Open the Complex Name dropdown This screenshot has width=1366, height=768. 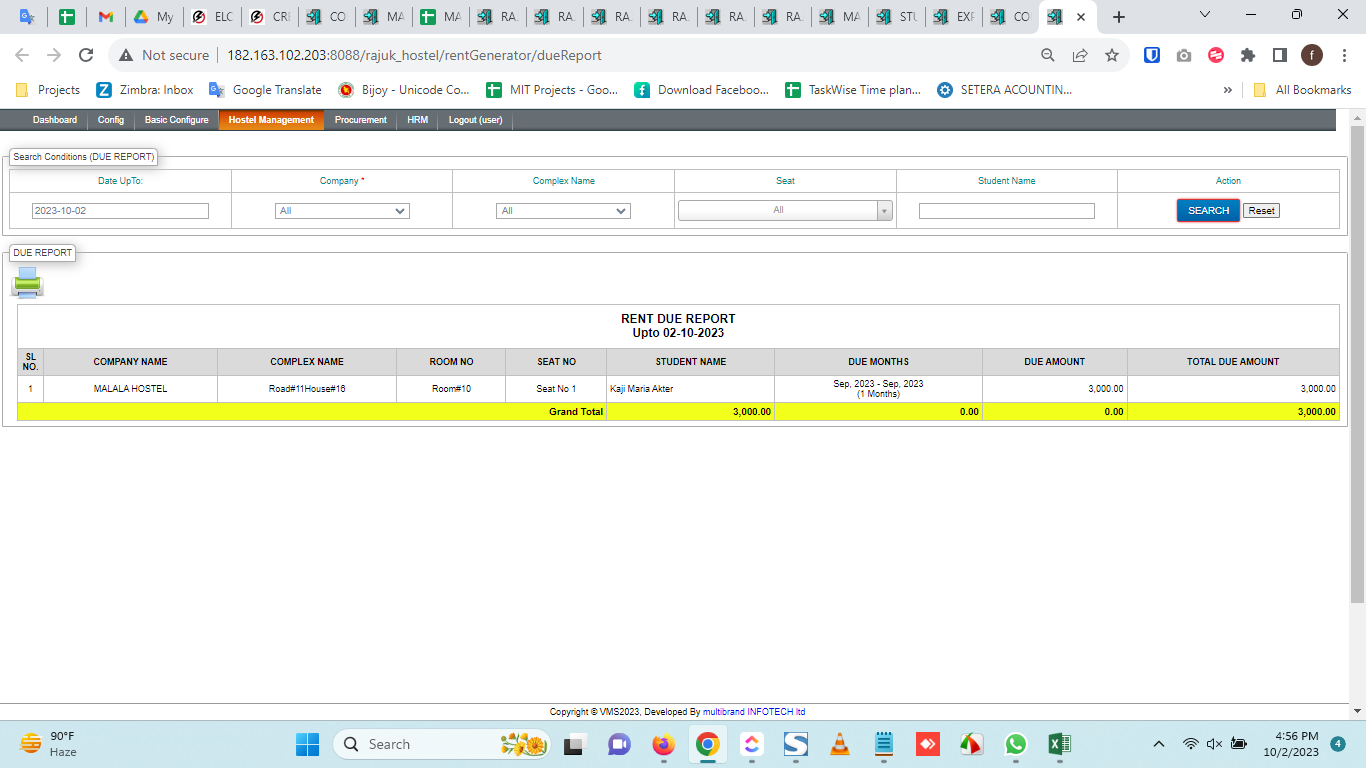(x=563, y=211)
